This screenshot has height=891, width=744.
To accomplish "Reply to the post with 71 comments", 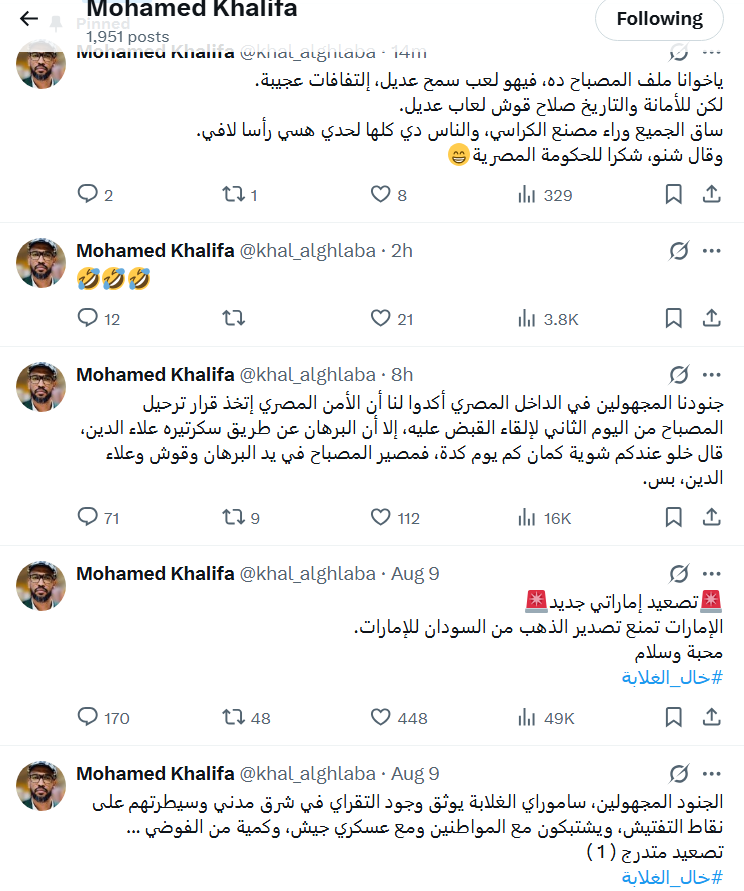I will [x=89, y=518].
